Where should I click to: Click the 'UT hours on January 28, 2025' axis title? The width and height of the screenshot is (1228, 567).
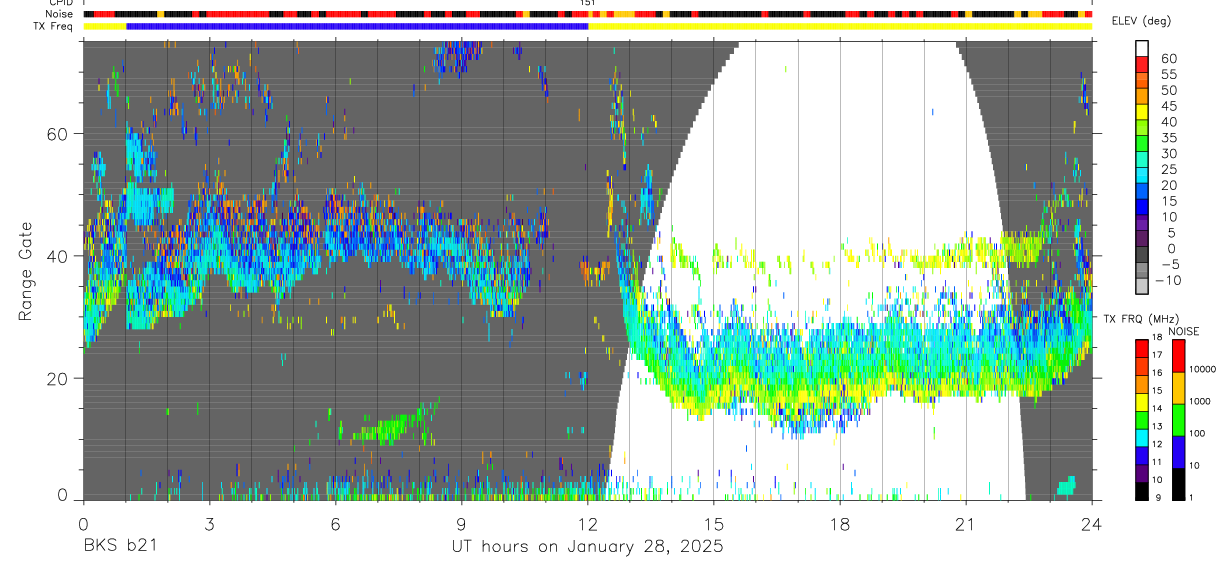(587, 547)
